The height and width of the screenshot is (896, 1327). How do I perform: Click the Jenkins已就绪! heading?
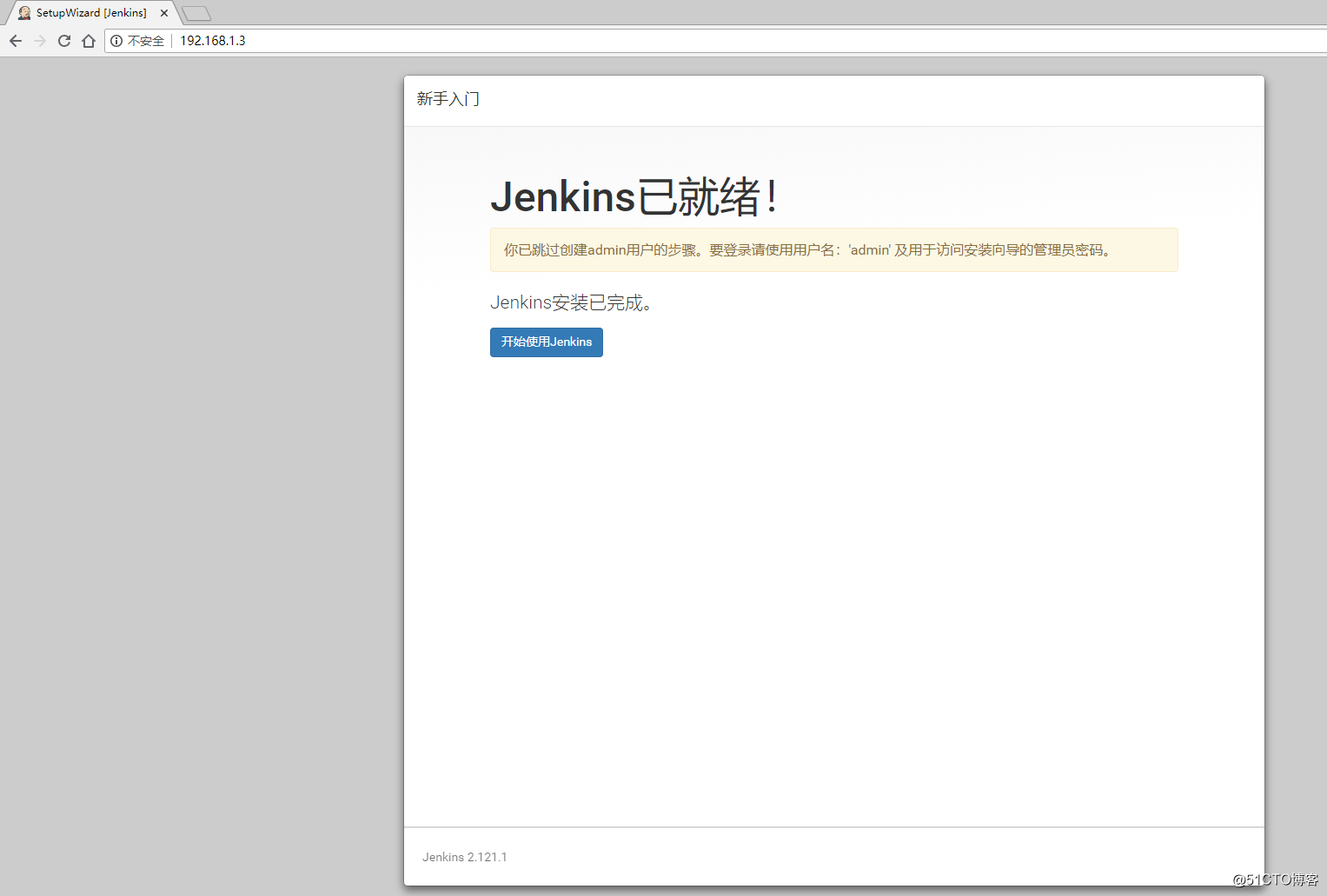click(x=634, y=196)
